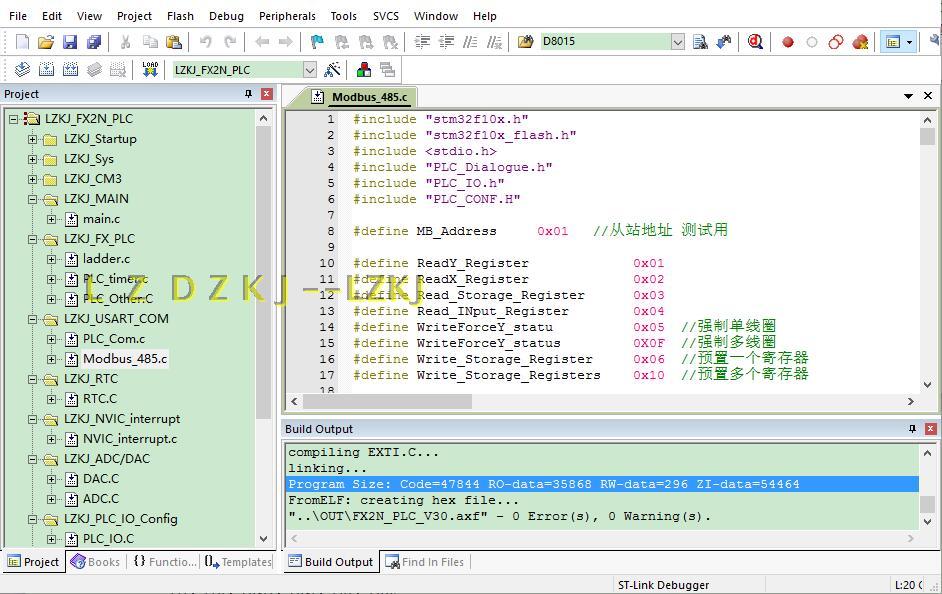The height and width of the screenshot is (594, 942).
Task: Collapse the LZKJ_MAIN folder
Action: 32,199
